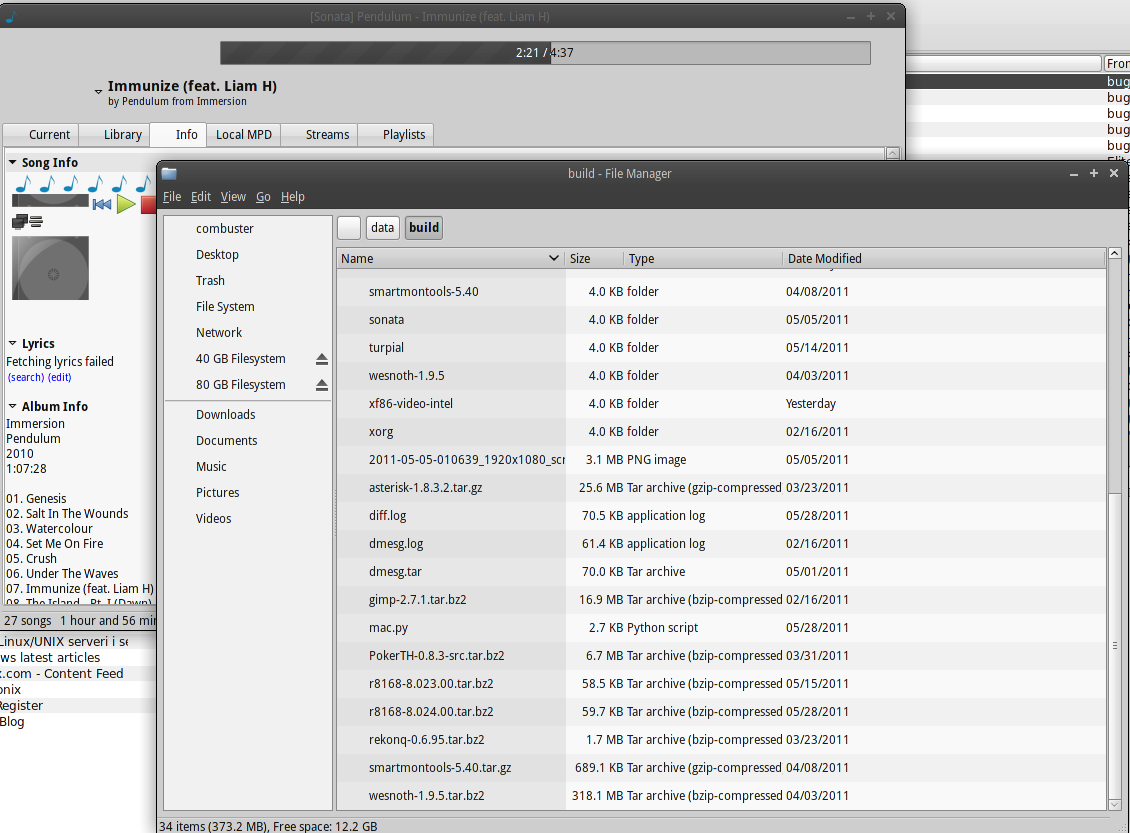Toggle the data path button
1130x833 pixels.
tap(382, 228)
